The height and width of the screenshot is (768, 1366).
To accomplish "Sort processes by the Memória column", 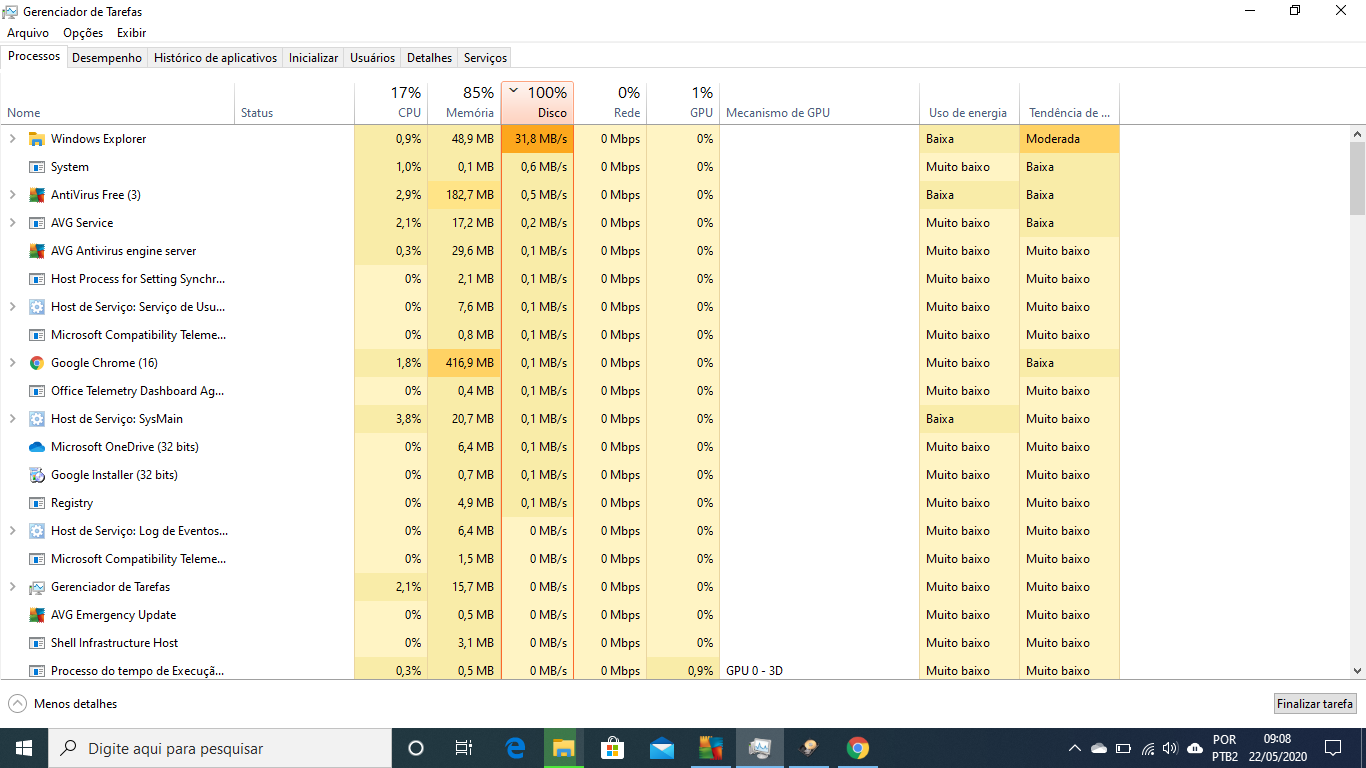I will coord(465,102).
